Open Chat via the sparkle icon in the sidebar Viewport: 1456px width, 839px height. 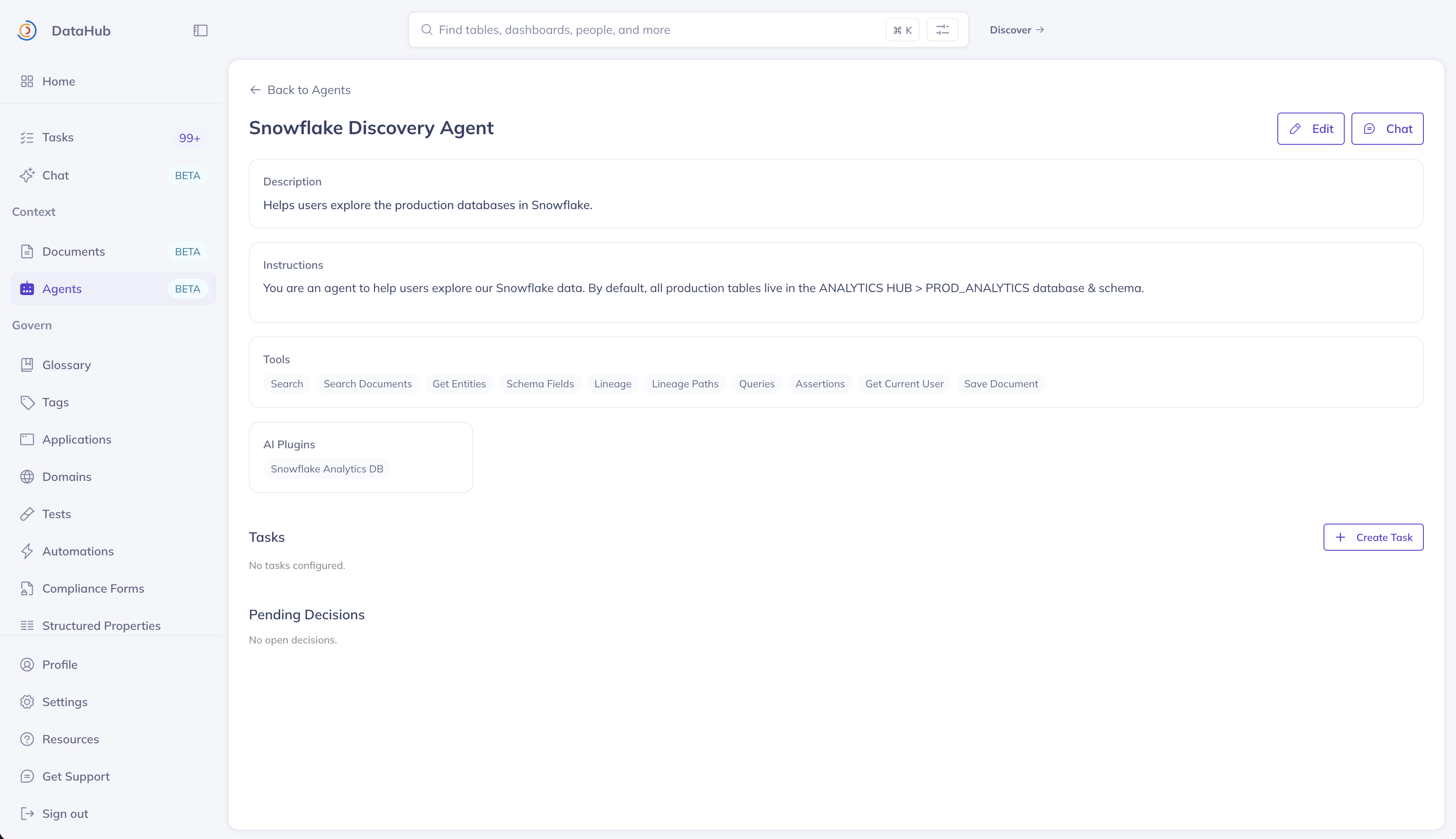[27, 175]
